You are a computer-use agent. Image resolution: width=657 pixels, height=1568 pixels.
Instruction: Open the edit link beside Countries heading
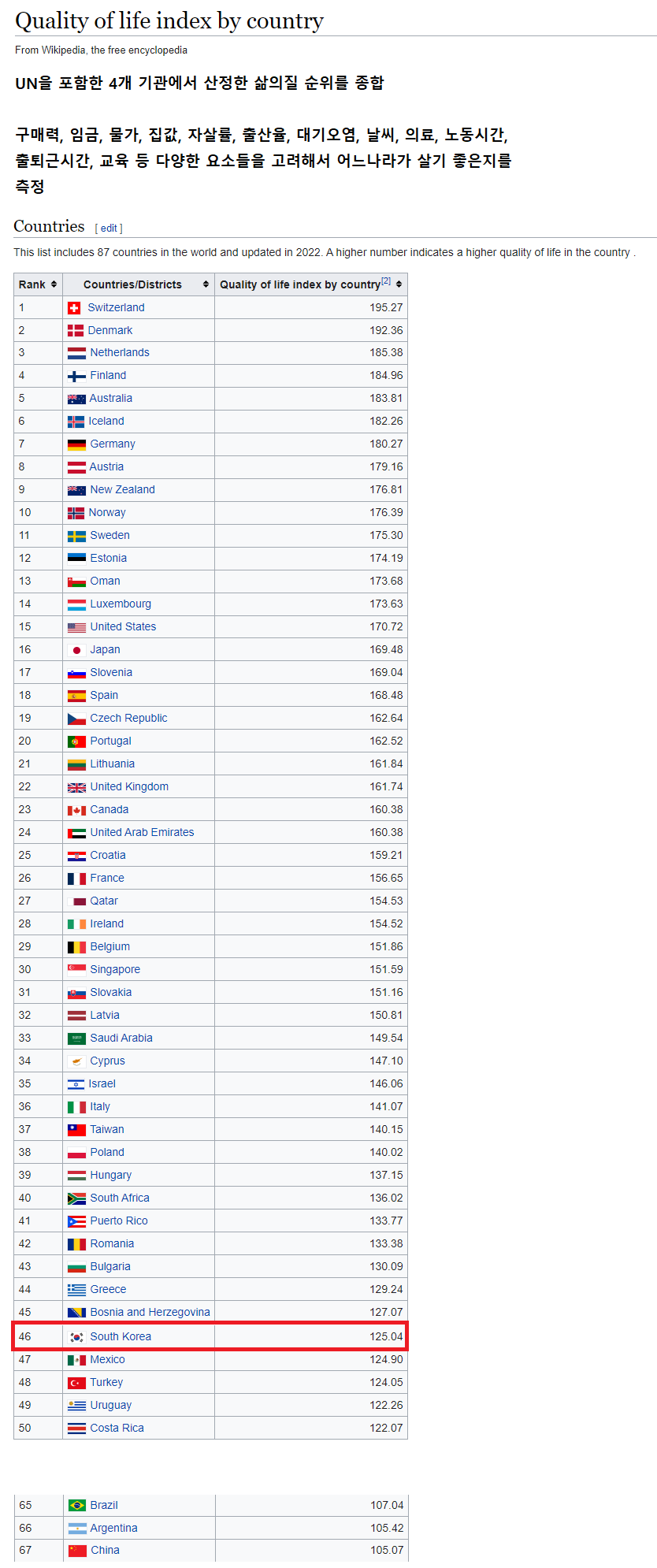click(x=109, y=229)
